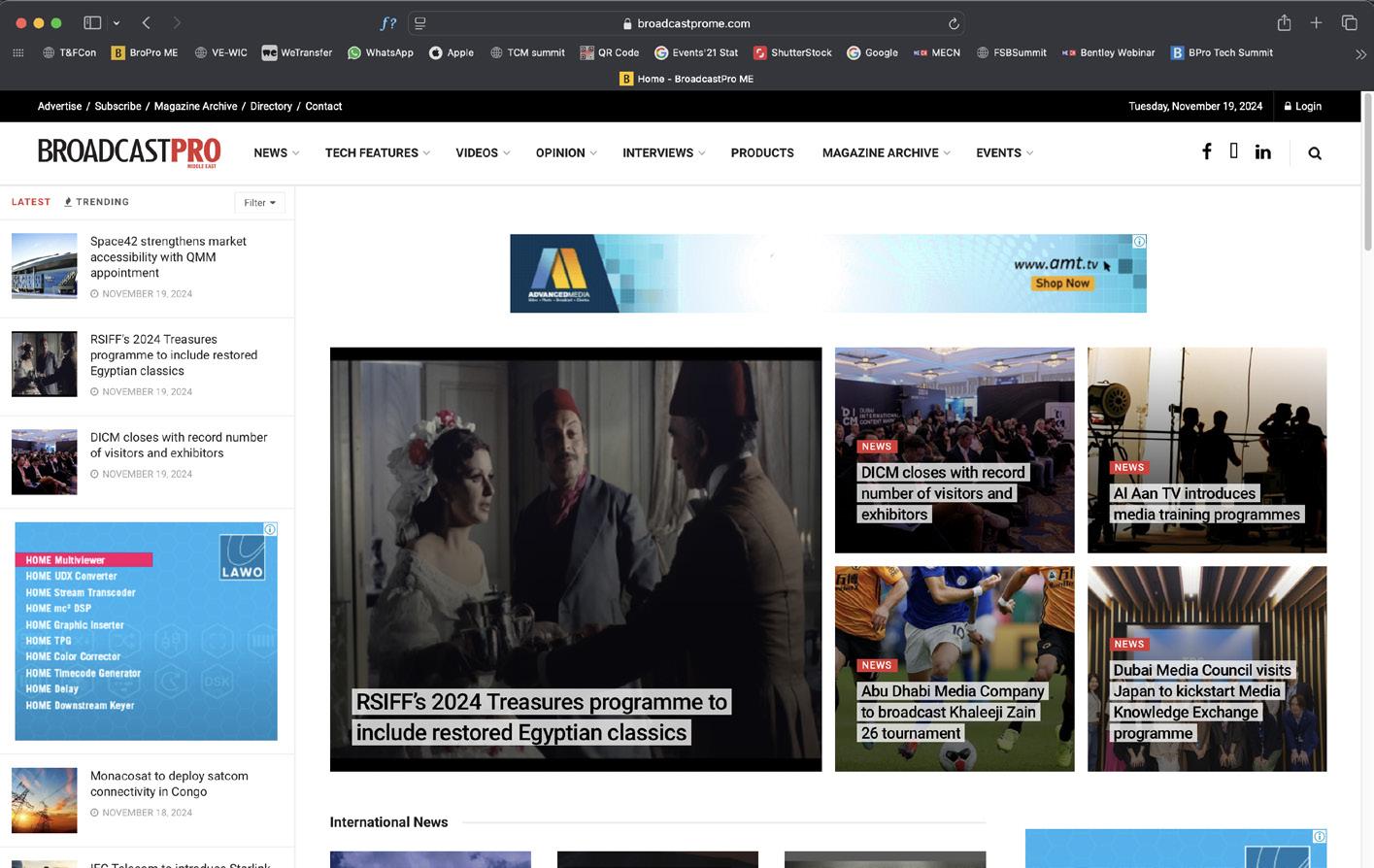1374x868 pixels.
Task: Expand the EVENTS menu
Action: click(x=1004, y=152)
